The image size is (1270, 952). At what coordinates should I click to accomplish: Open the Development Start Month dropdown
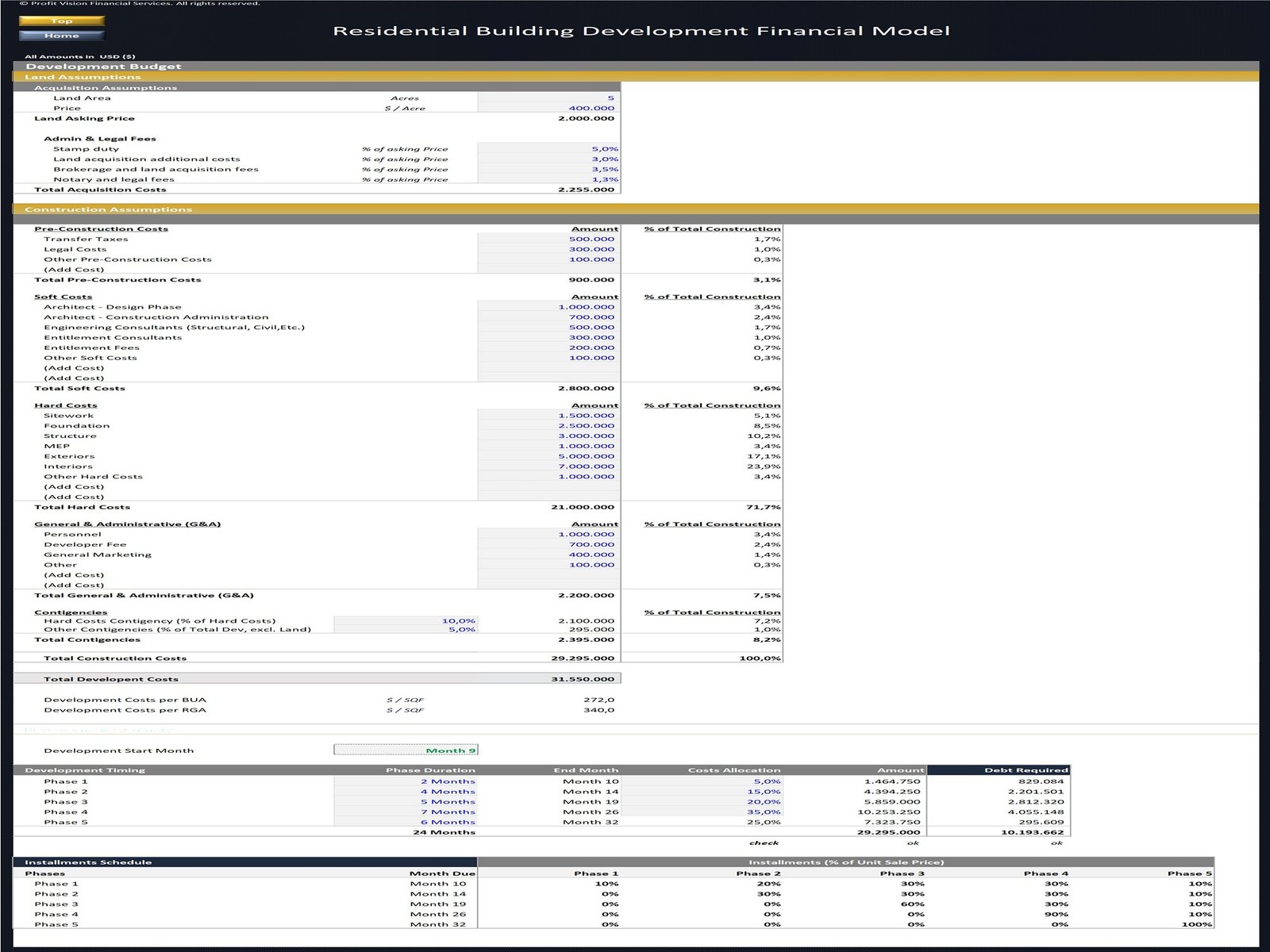[406, 750]
